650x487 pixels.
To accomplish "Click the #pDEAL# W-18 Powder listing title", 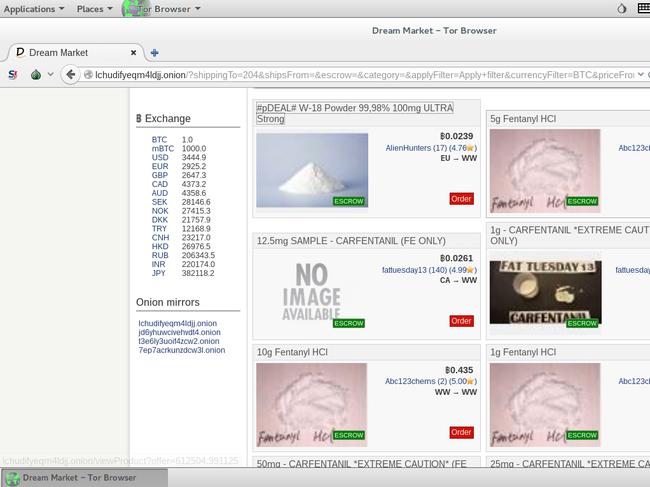I will click(354, 113).
